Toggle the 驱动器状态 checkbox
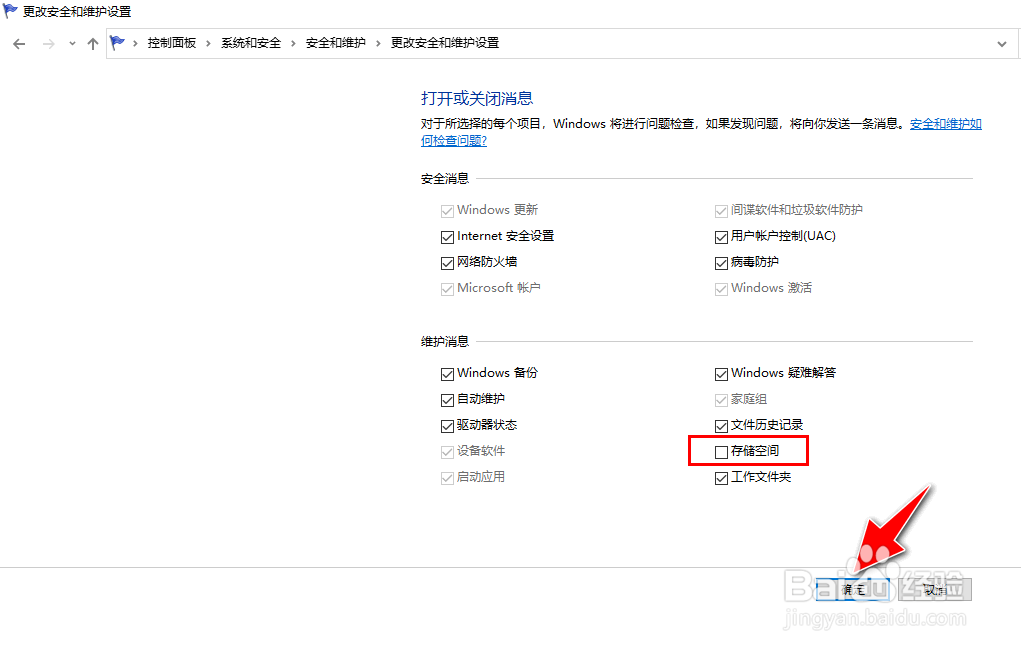Screen dimensions: 1021x653 [447, 426]
